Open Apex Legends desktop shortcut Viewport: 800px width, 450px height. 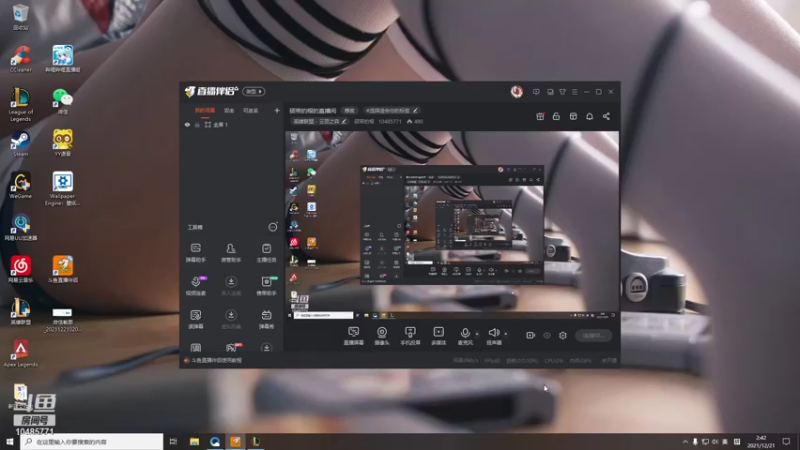(20, 354)
